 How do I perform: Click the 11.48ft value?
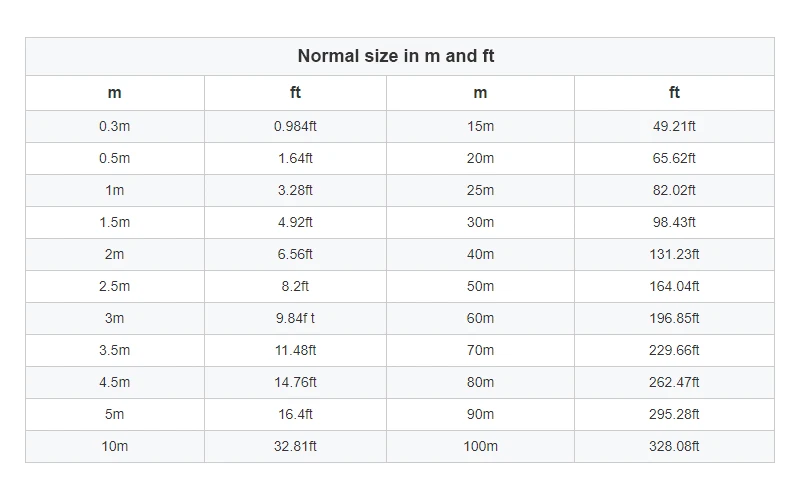295,350
